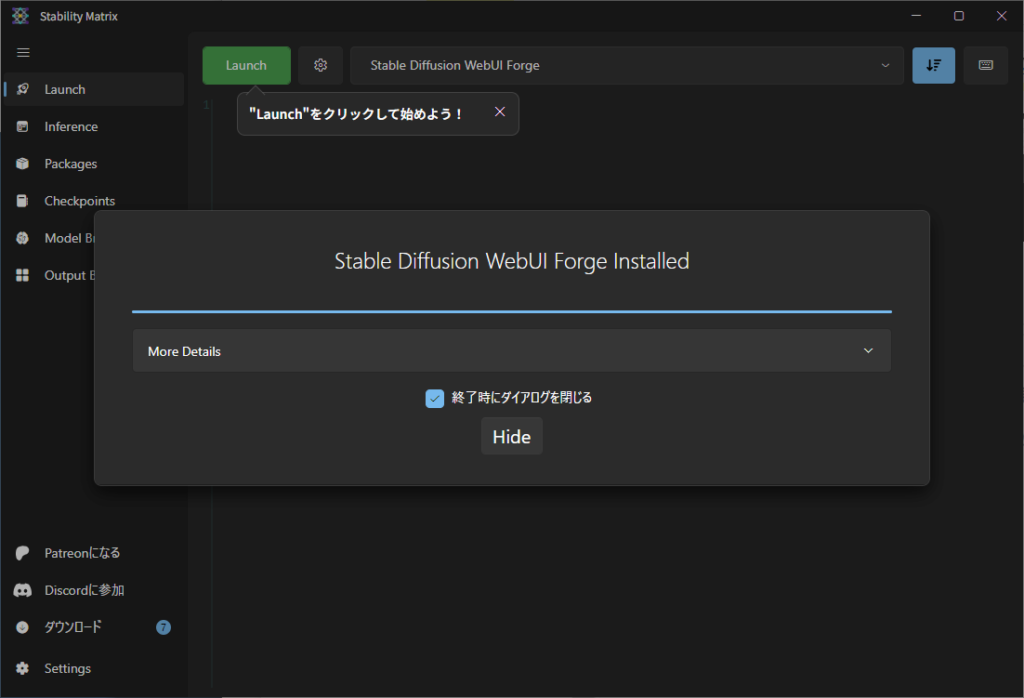Image resolution: width=1024 pixels, height=698 pixels.
Task: Click the downloads count badge 7
Action: click(163, 627)
